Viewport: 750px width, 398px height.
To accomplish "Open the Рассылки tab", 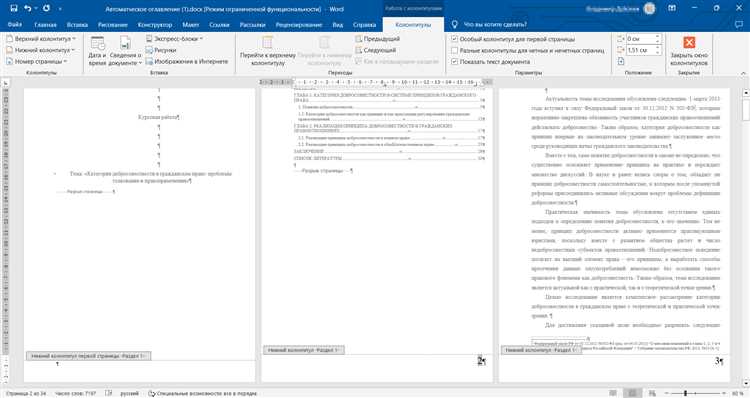I will (252, 24).
